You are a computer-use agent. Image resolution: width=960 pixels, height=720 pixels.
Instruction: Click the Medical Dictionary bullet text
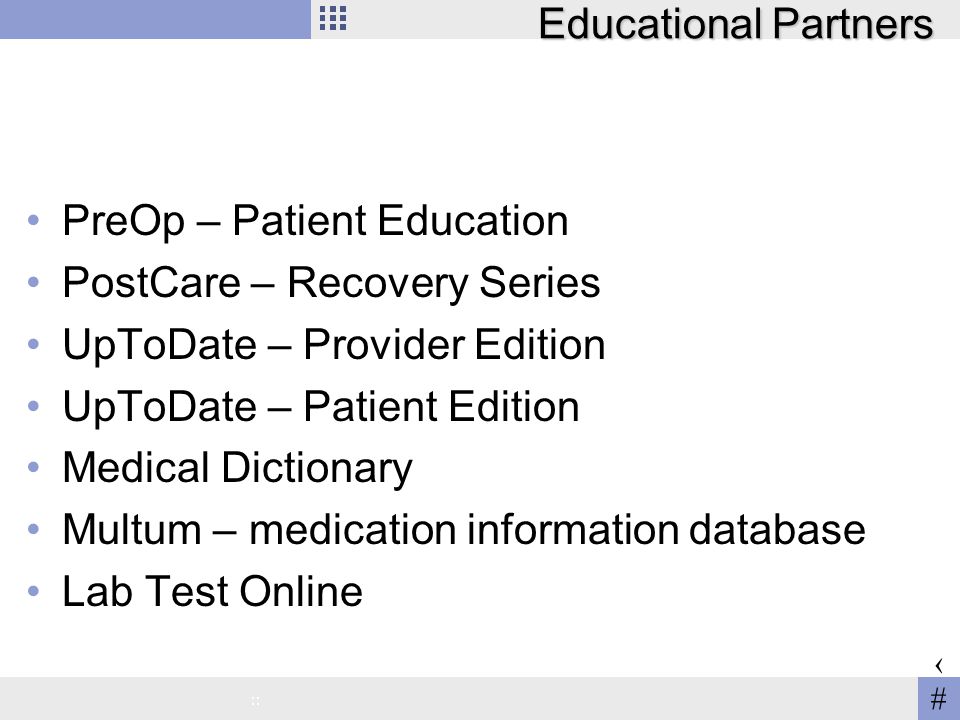(238, 468)
